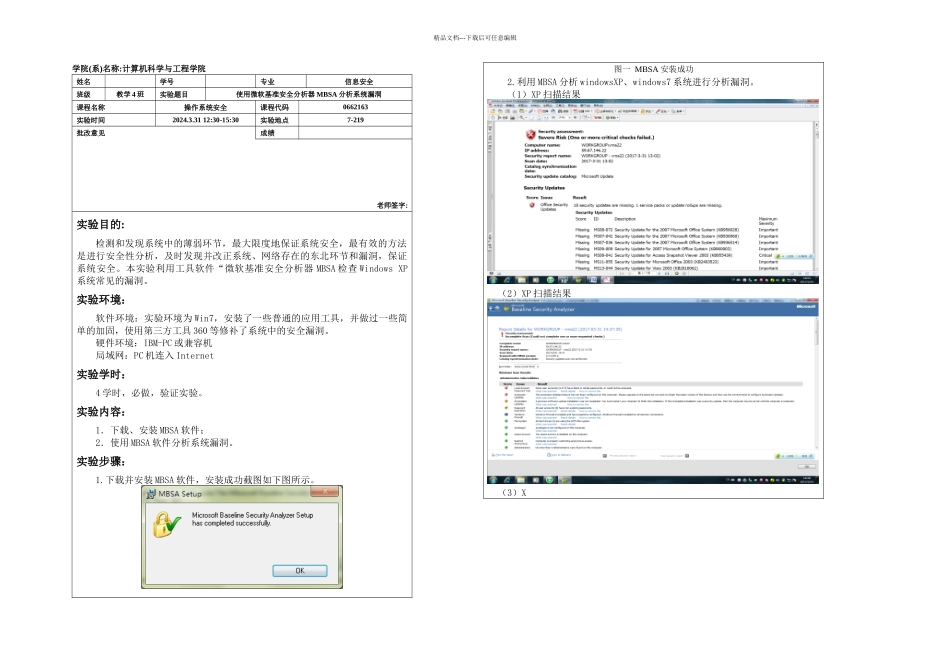Image resolution: width=950 pixels, height=672 pixels.
Task: Open the Baseline Security Analyzer screenshot
Action: 653,391
